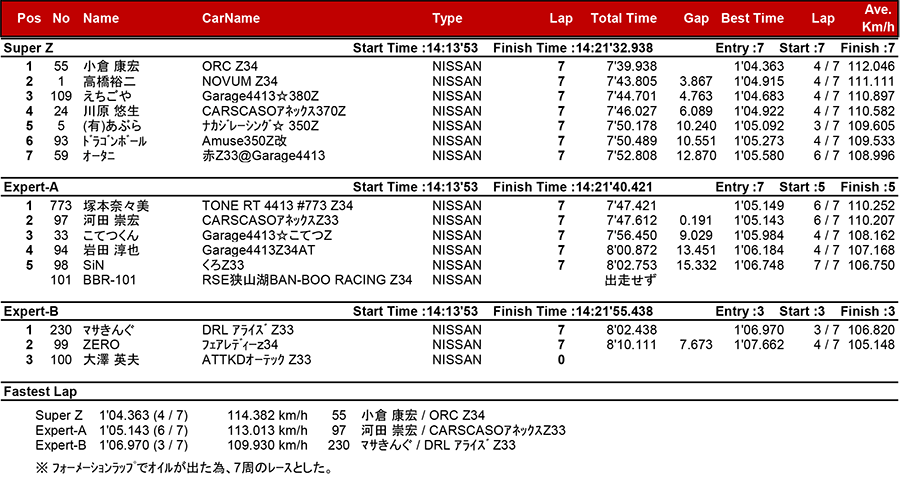900x477 pixels.
Task: Click Expert-B 'Finish Time :14:21'55.438'
Action: (x=573, y=311)
